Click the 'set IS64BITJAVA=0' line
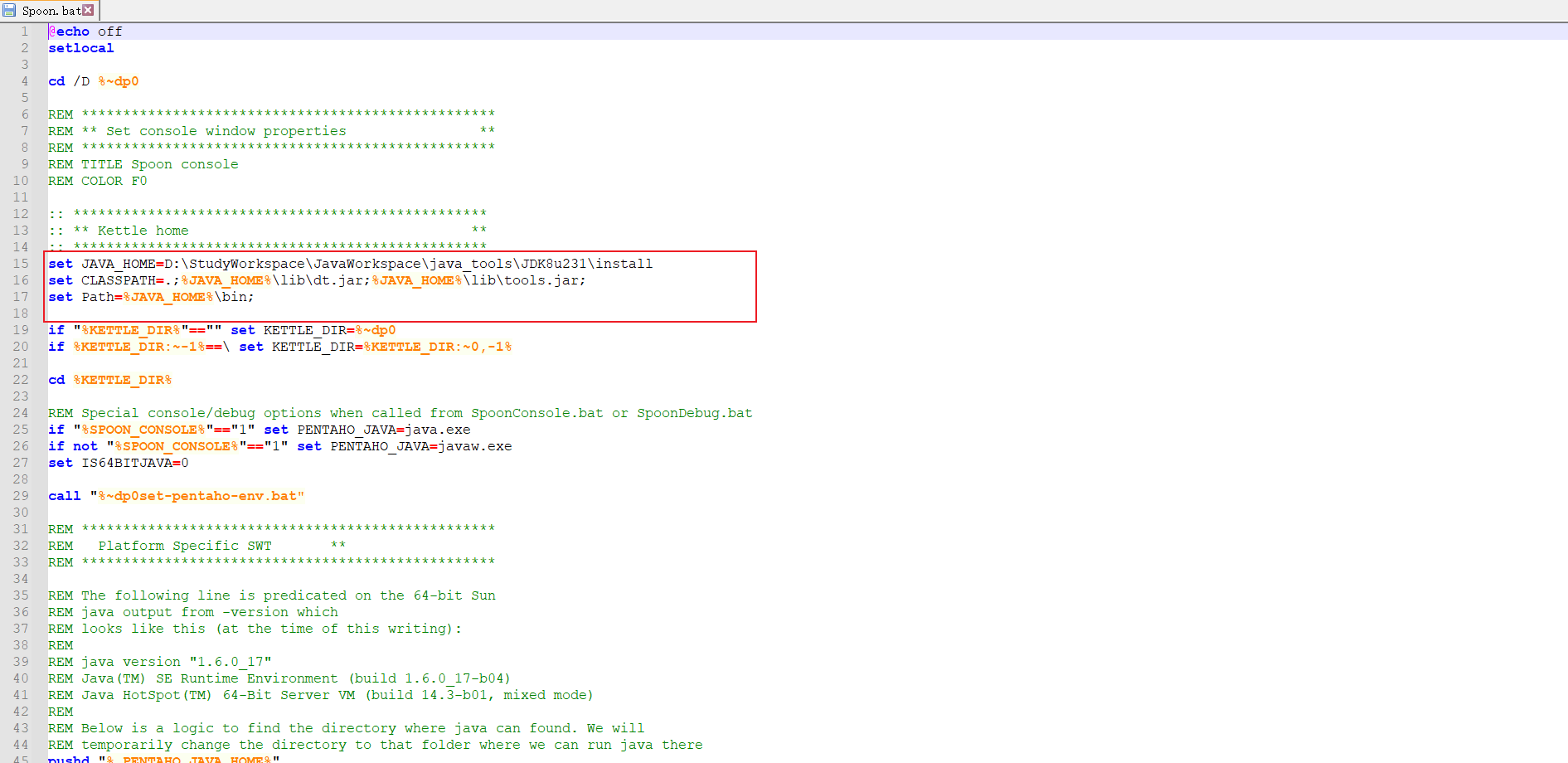 click(119, 463)
